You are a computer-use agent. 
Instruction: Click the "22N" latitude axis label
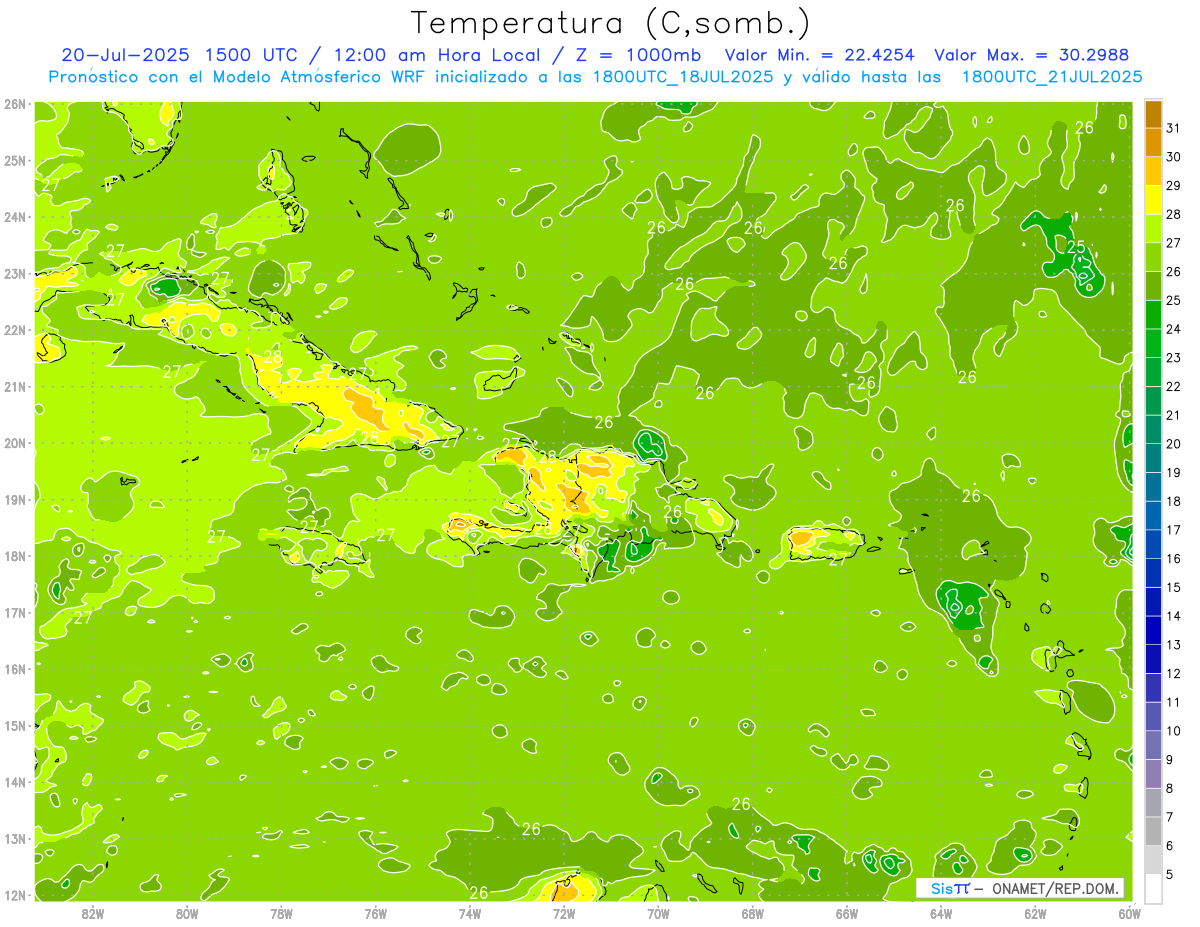[x=15, y=330]
